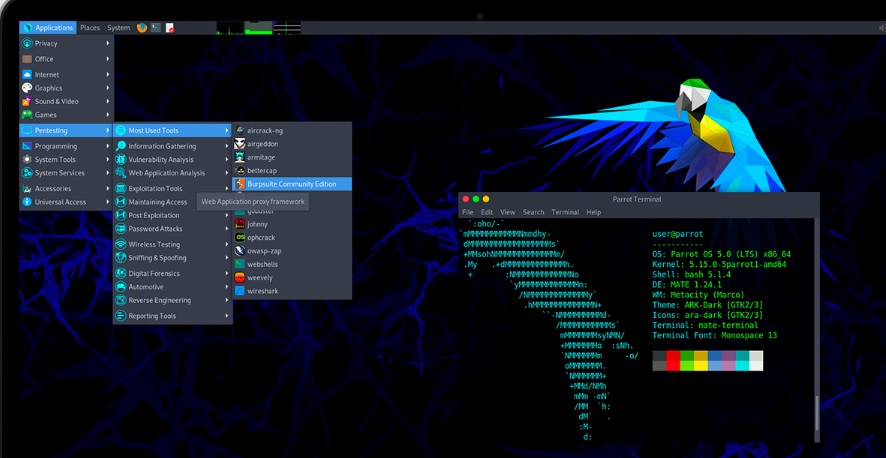Click the ophcrack icon
This screenshot has height=458, width=886.
(240, 238)
